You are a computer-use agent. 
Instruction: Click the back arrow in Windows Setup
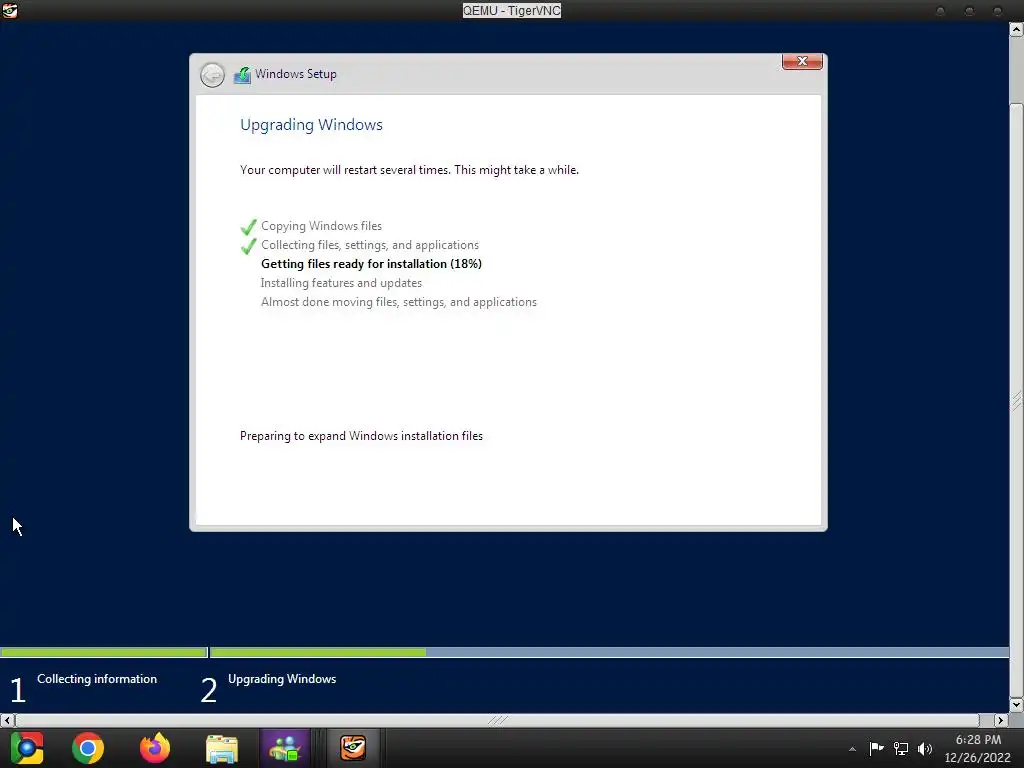click(212, 75)
